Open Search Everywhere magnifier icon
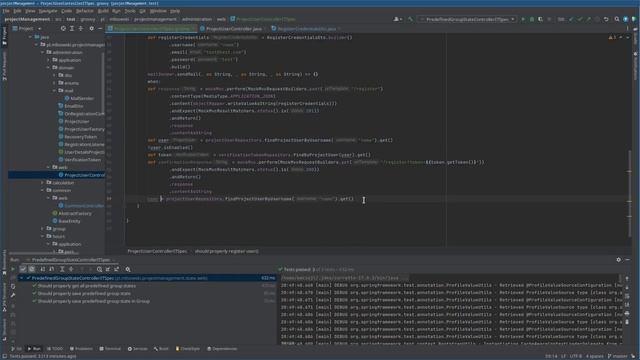Viewport: 640px width, 360px height. (x=617, y=19)
